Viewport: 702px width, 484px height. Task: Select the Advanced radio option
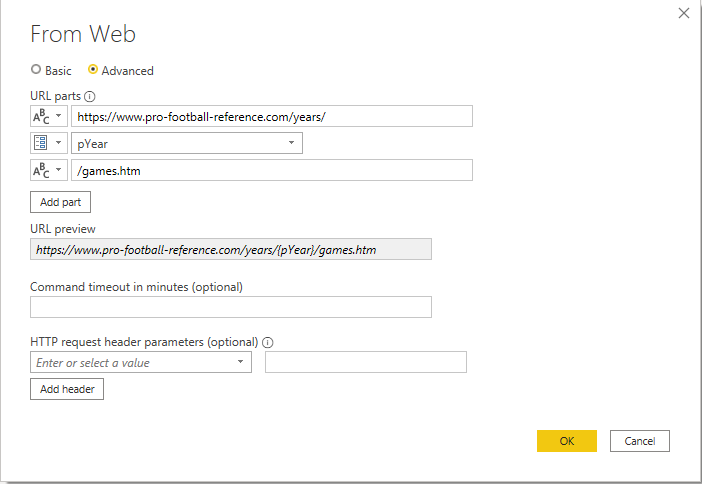click(x=93, y=70)
